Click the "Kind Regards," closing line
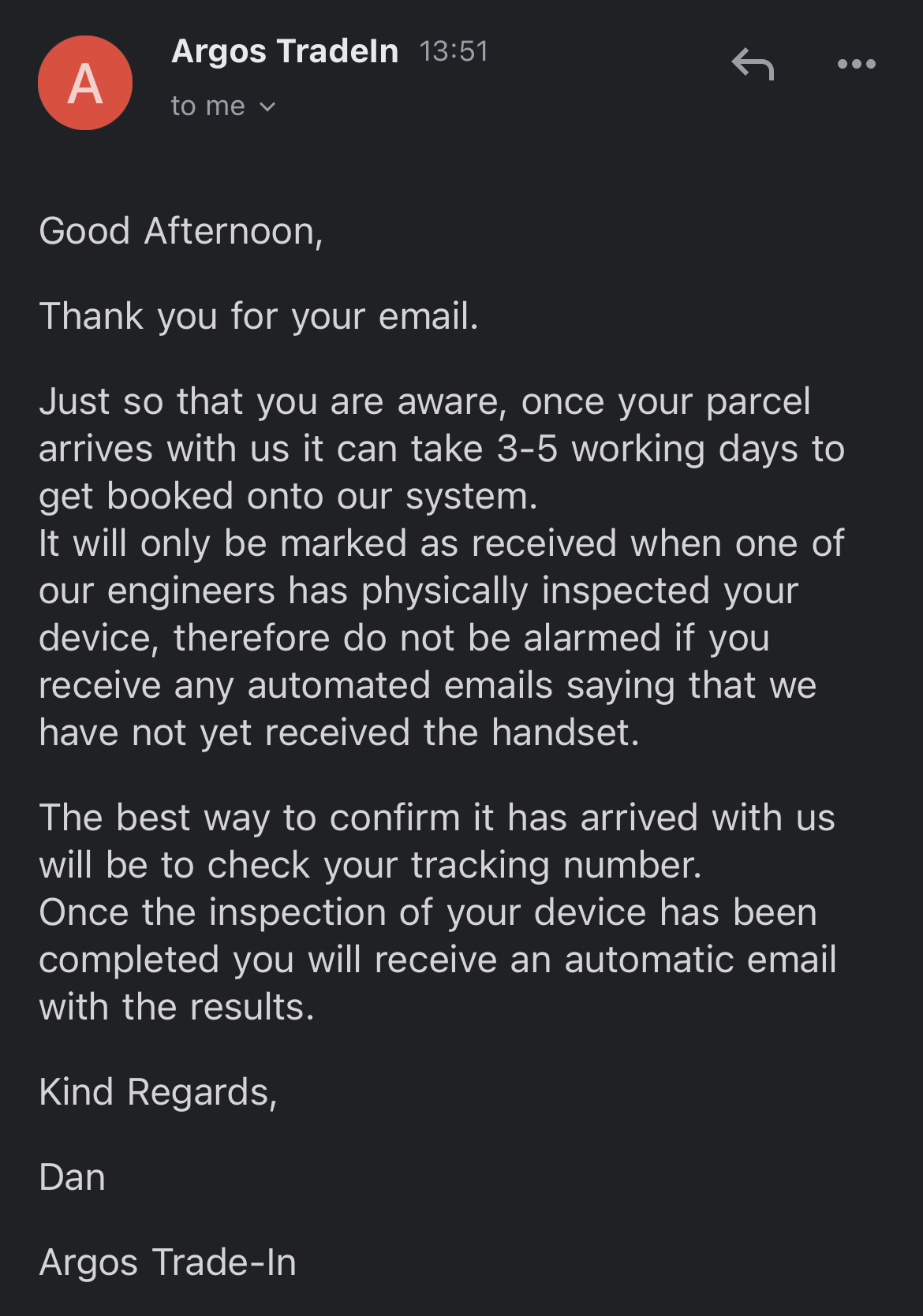 tap(158, 1093)
